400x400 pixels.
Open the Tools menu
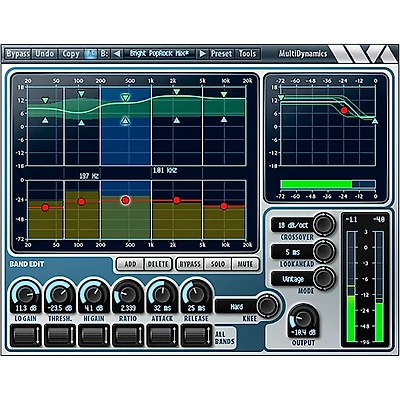(x=247, y=54)
